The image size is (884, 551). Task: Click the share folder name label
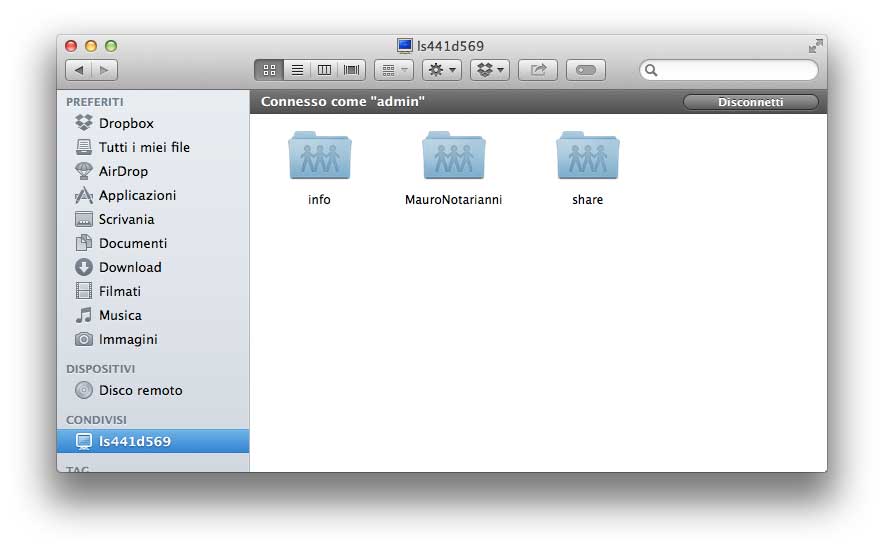tap(587, 200)
